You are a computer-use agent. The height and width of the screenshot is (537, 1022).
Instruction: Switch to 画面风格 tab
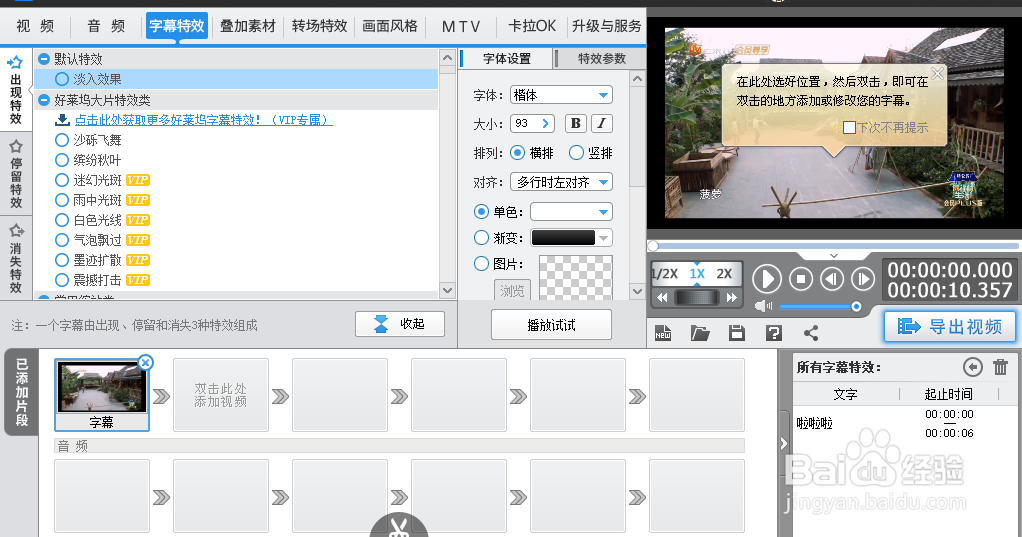390,26
